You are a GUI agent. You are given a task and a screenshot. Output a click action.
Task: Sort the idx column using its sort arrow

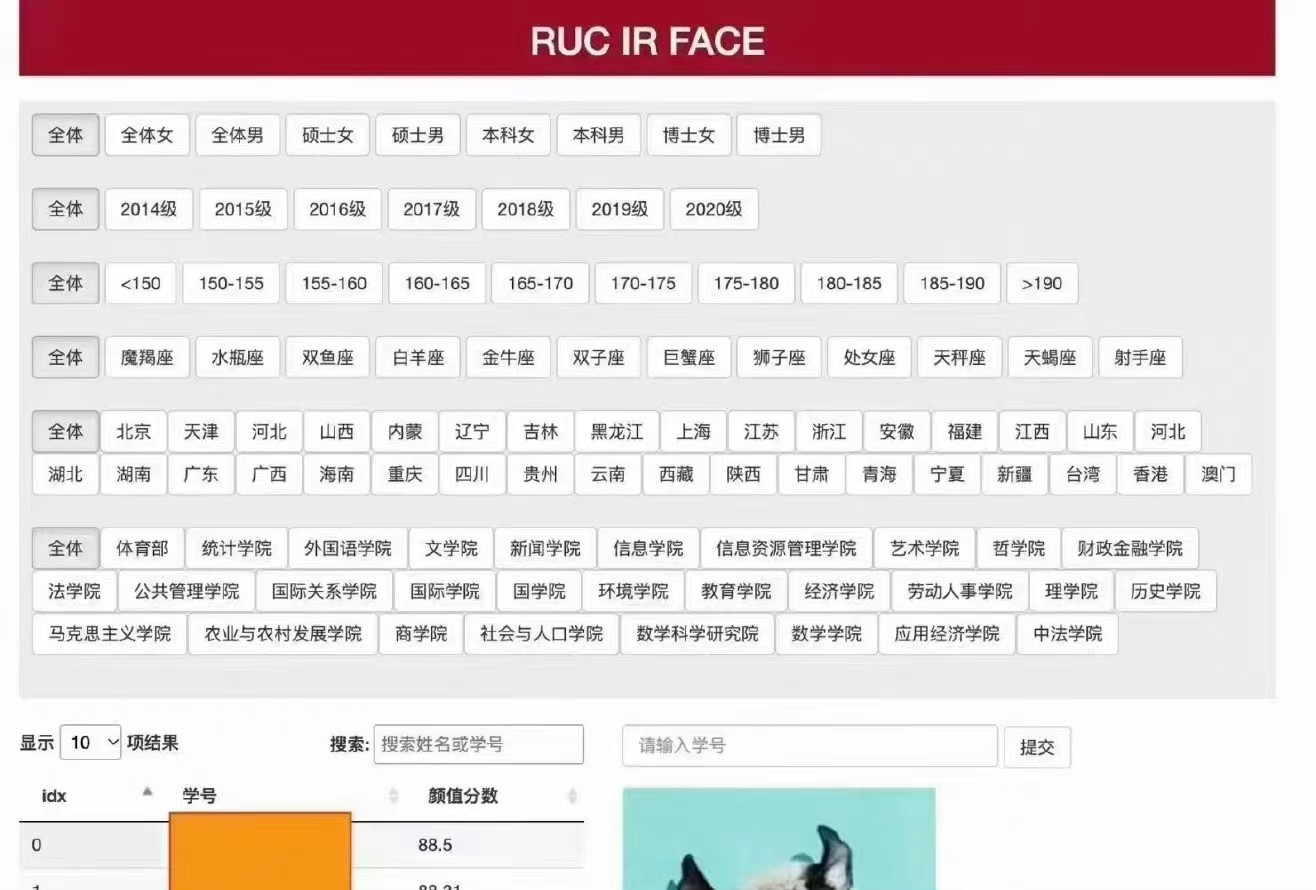(x=147, y=792)
